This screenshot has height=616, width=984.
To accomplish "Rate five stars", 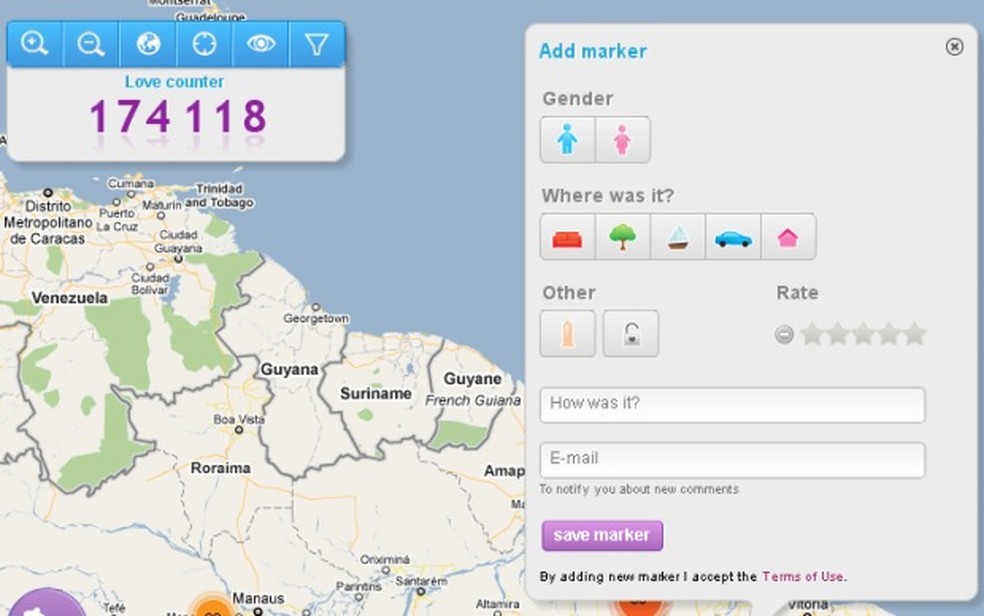I will pos(914,334).
